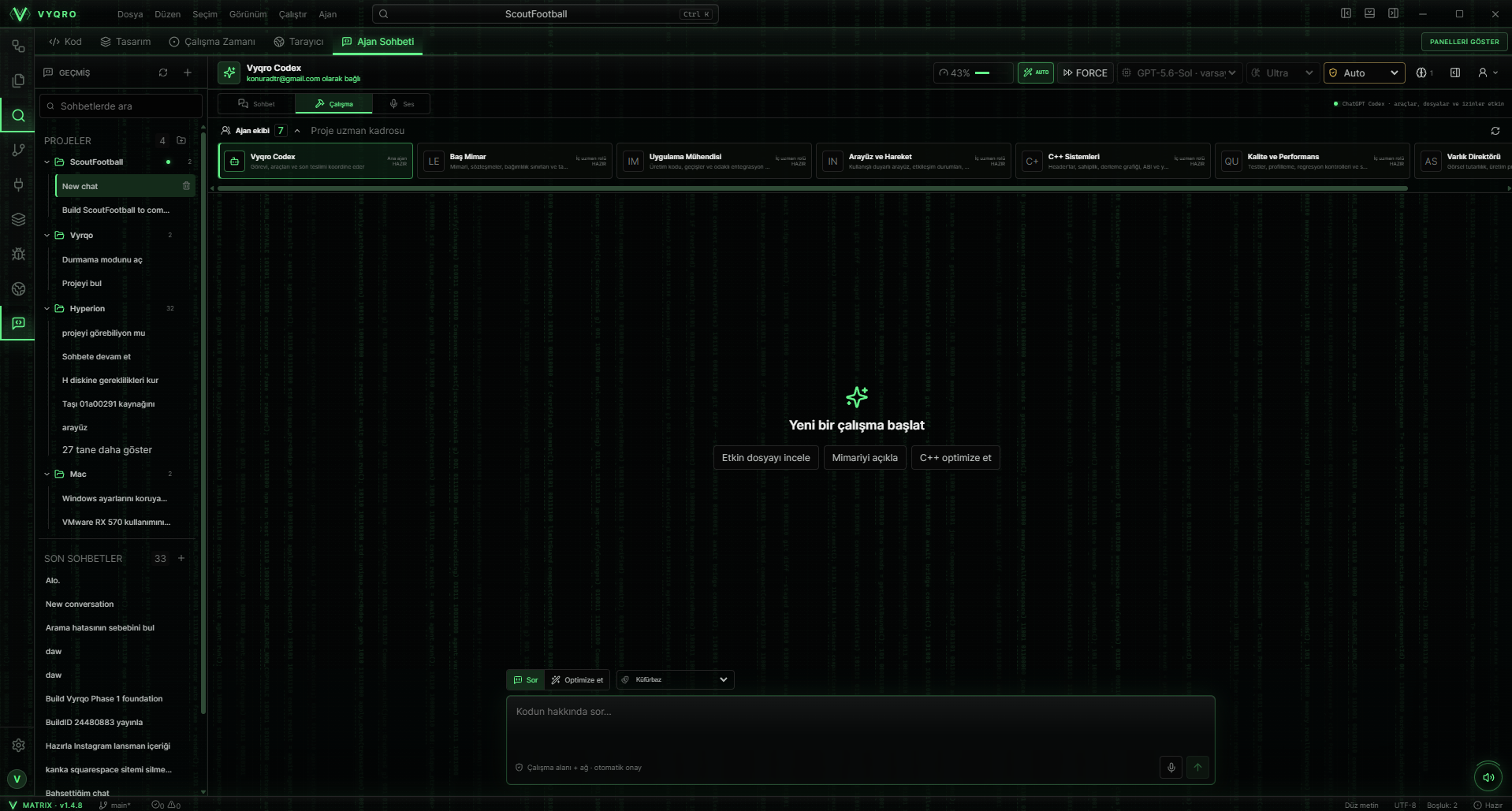Collapse the Hyperion project folder
Viewport: 1512px width, 811px height.
pyautogui.click(x=47, y=309)
